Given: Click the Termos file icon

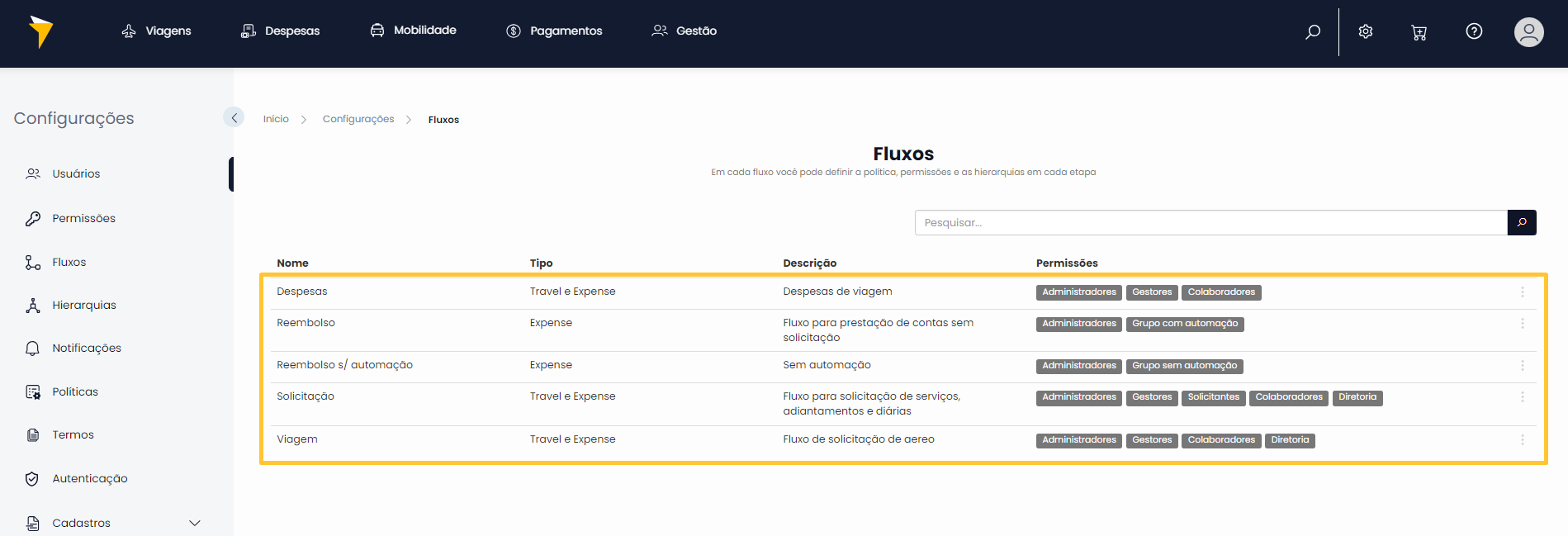Looking at the screenshot, I should 33,434.
